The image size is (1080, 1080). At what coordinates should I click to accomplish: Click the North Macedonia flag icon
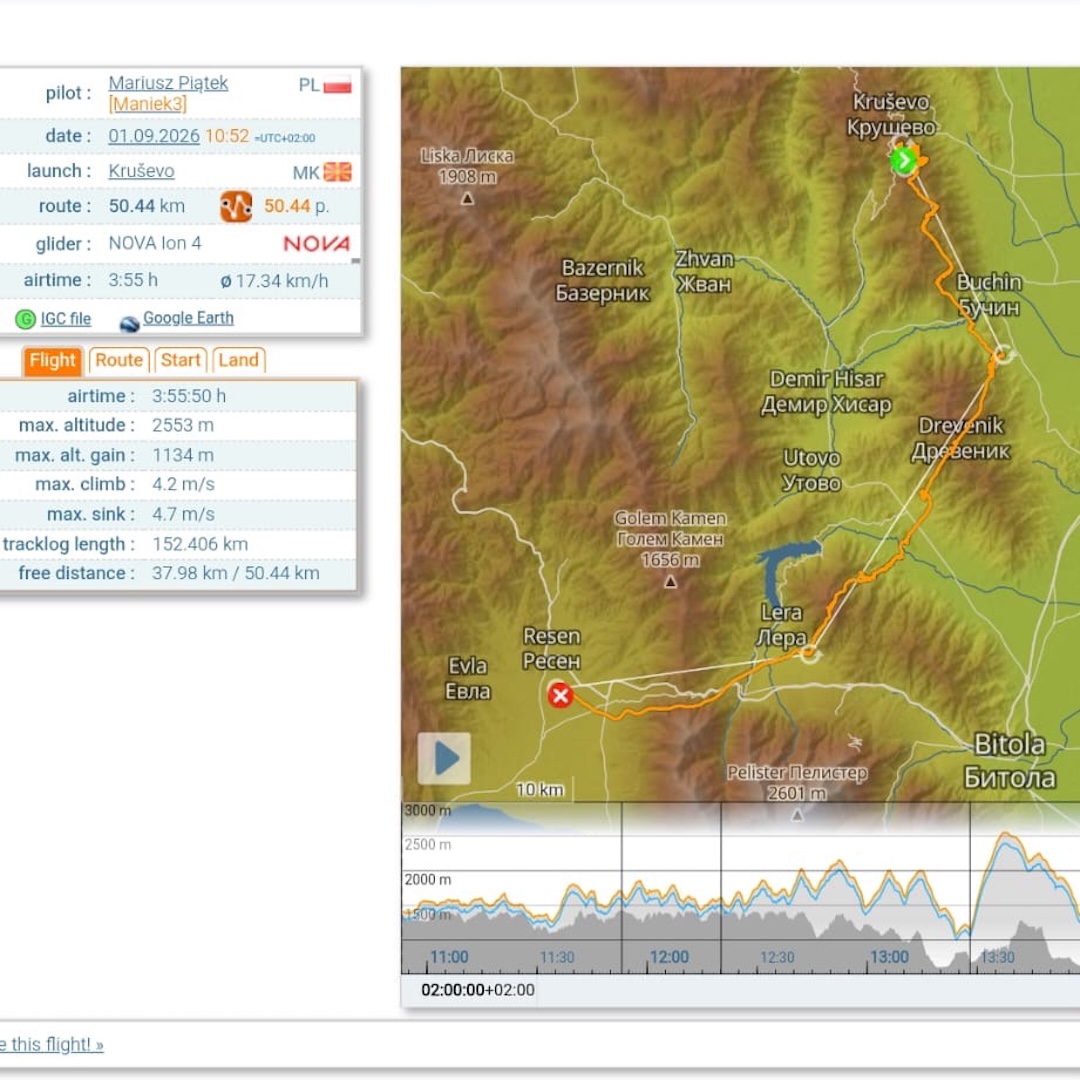coord(338,172)
